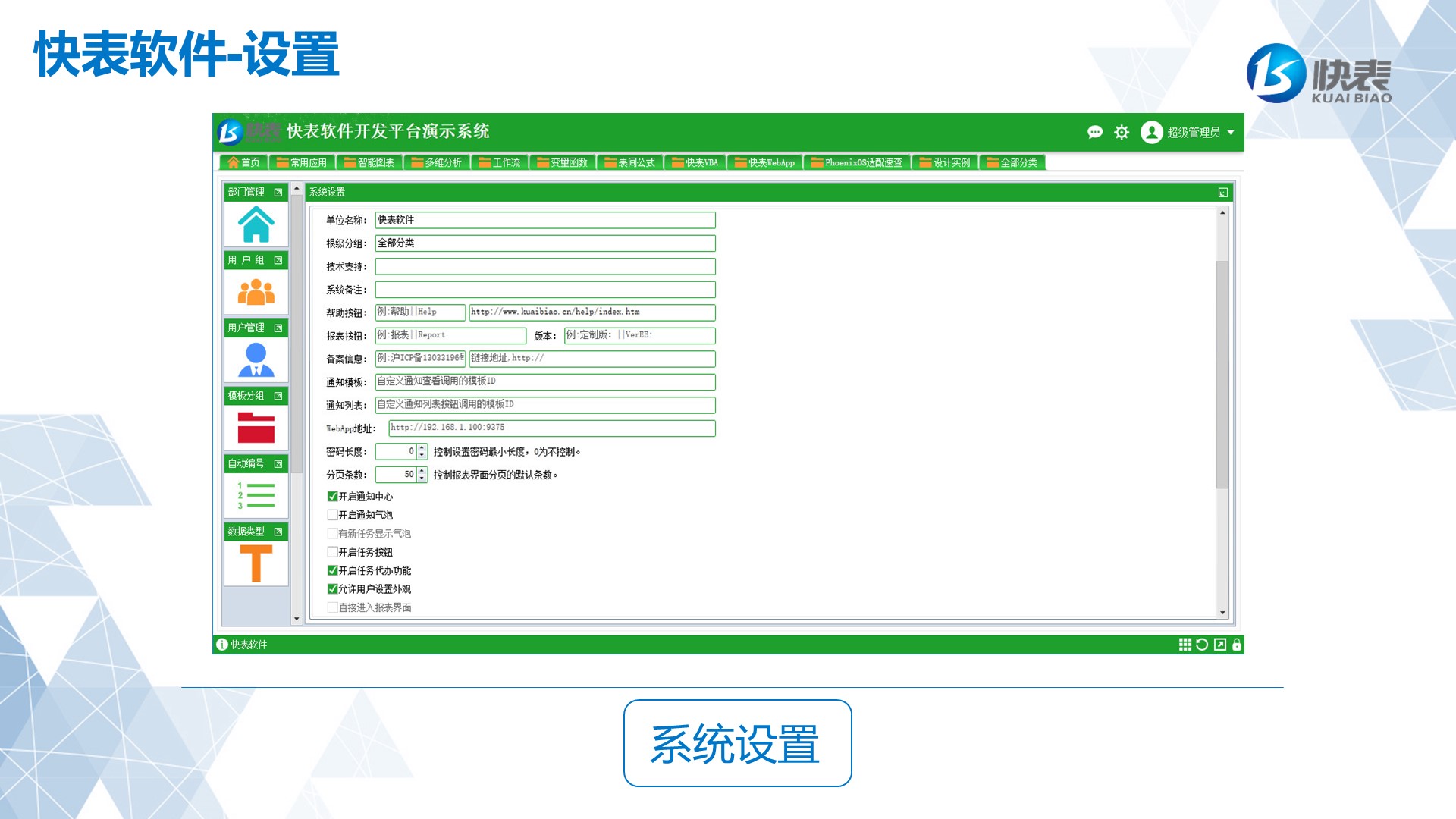Pop out the 数据类型 panel icon
Screen dimensions: 1456x819
[x=278, y=532]
